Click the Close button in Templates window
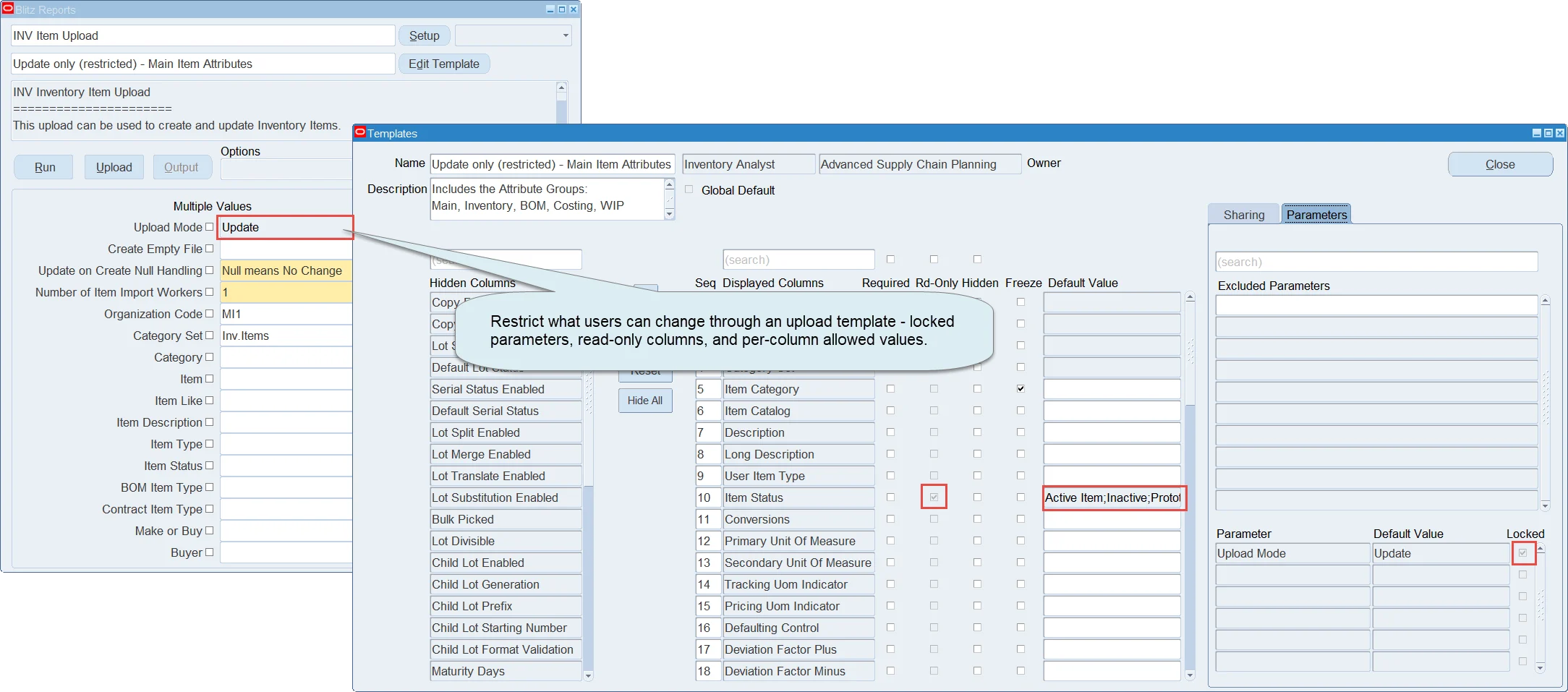This screenshot has height=692, width=1568. pyautogui.click(x=1500, y=164)
